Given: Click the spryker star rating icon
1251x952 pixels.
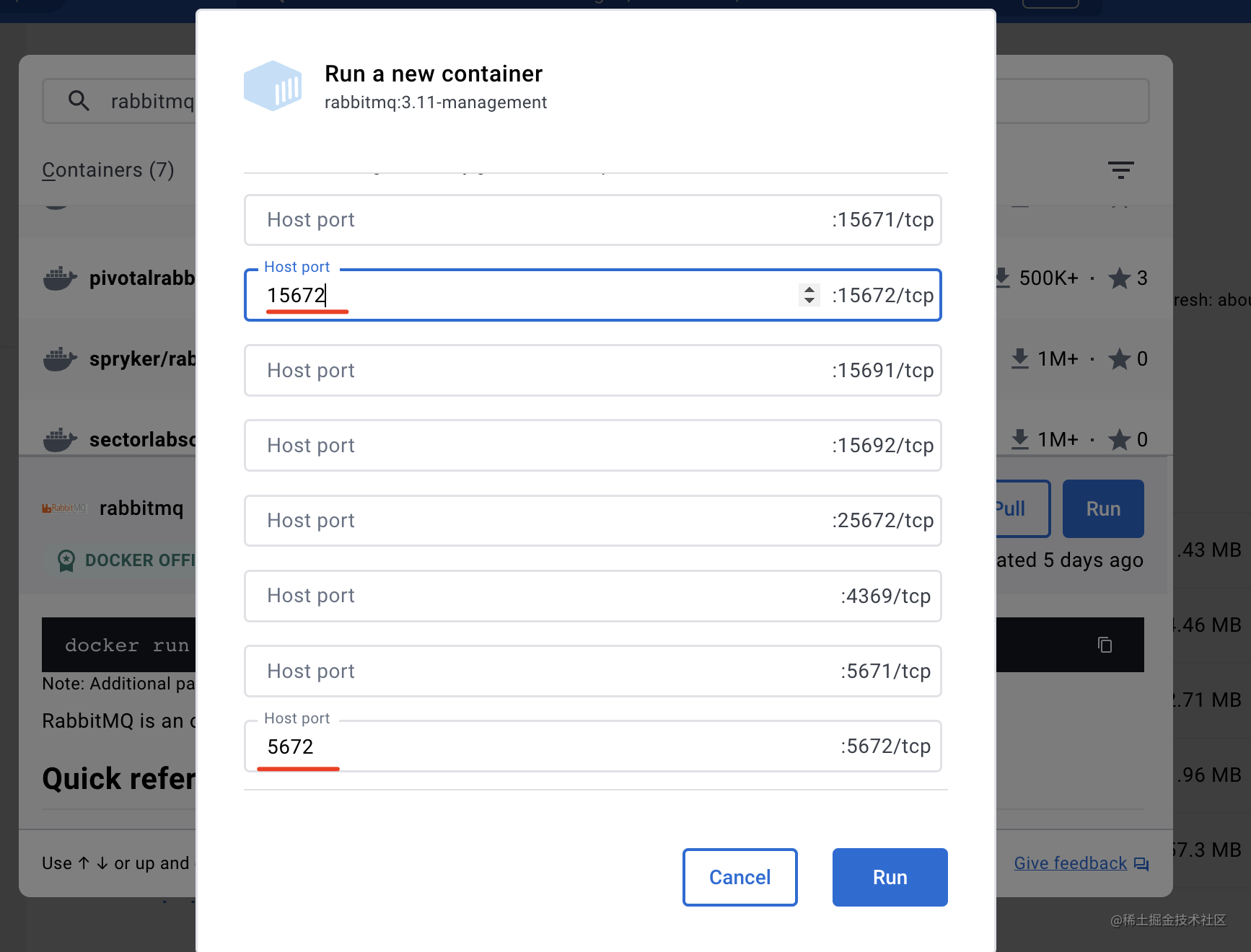Looking at the screenshot, I should point(1119,359).
